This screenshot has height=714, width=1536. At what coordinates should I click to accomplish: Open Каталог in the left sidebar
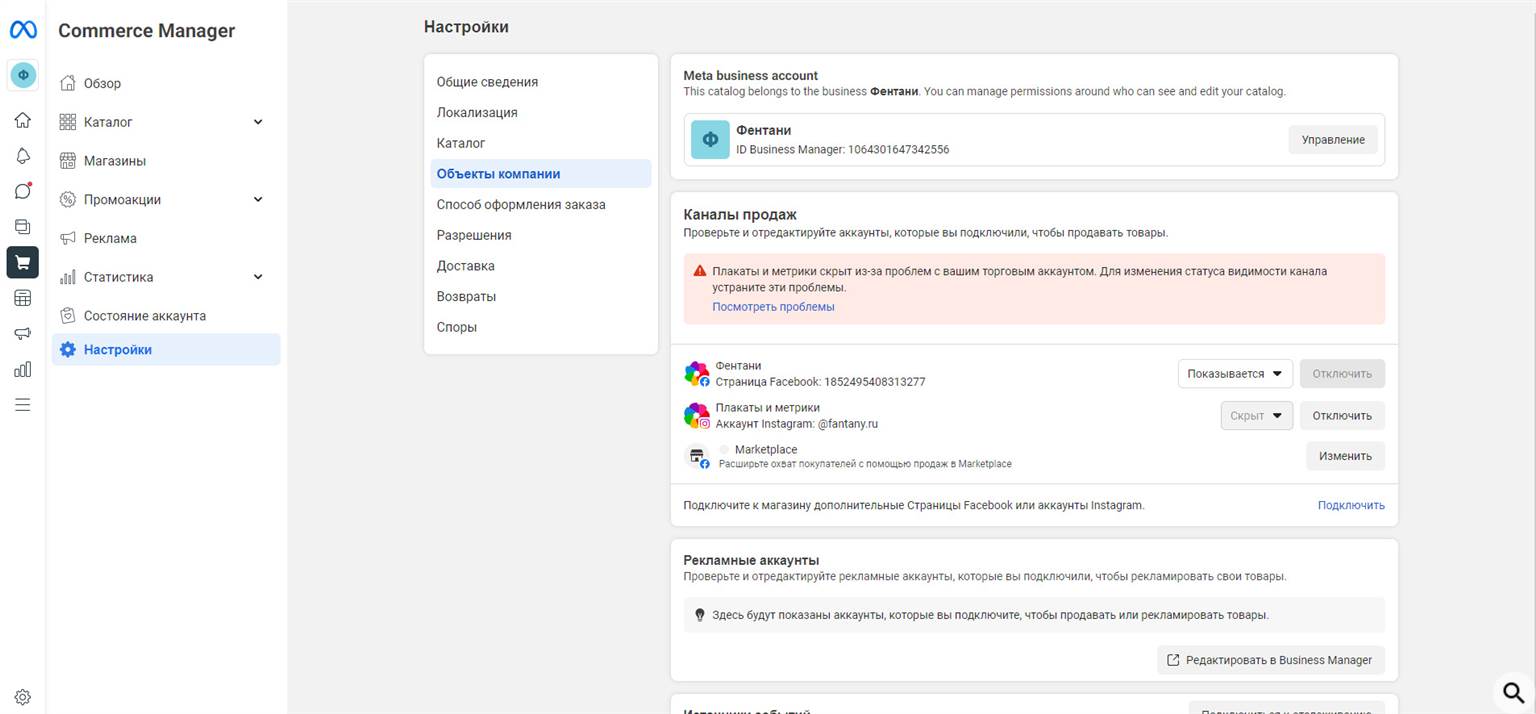pyautogui.click(x=166, y=122)
